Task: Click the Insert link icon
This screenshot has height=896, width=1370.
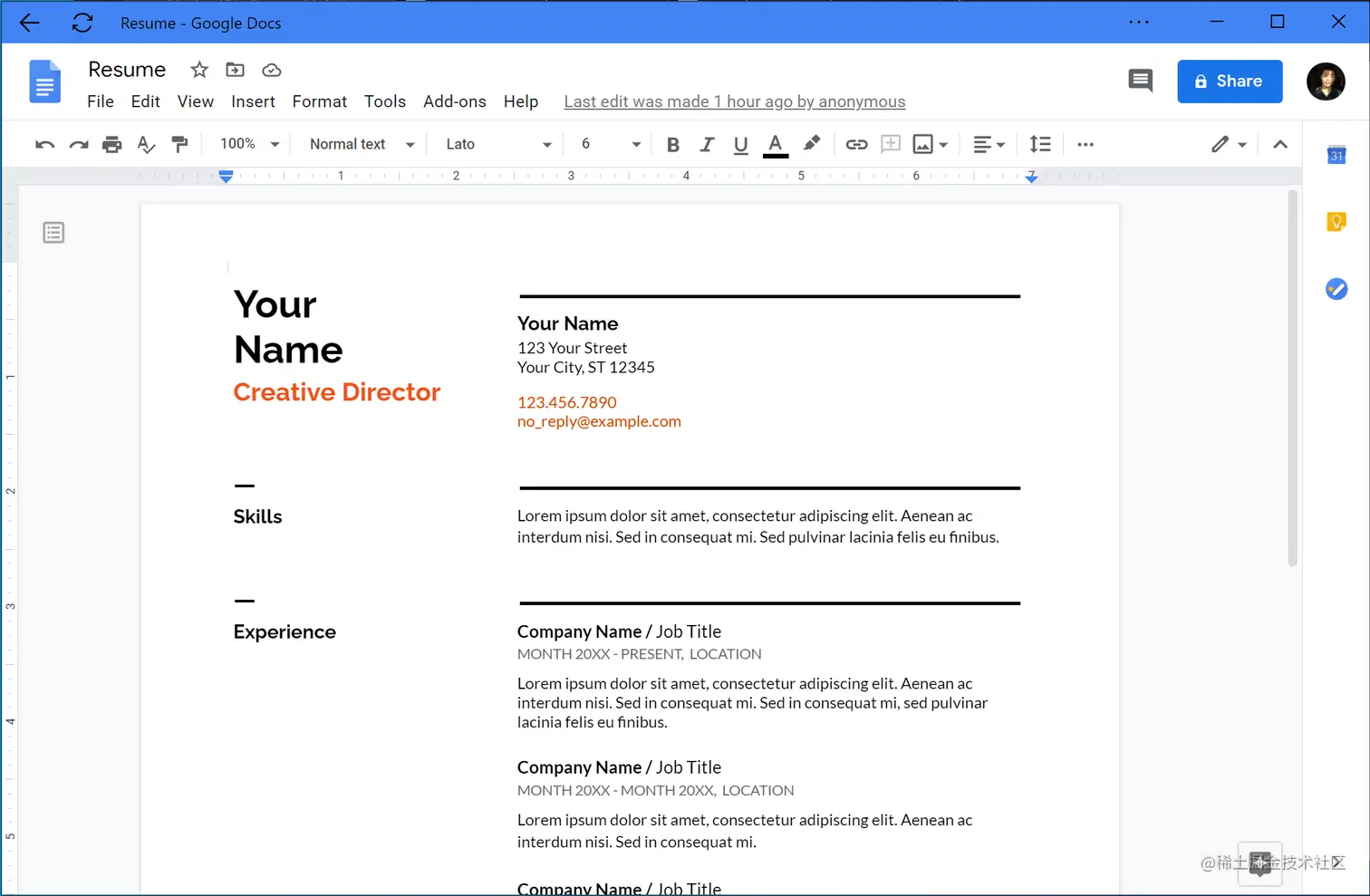Action: click(x=856, y=144)
